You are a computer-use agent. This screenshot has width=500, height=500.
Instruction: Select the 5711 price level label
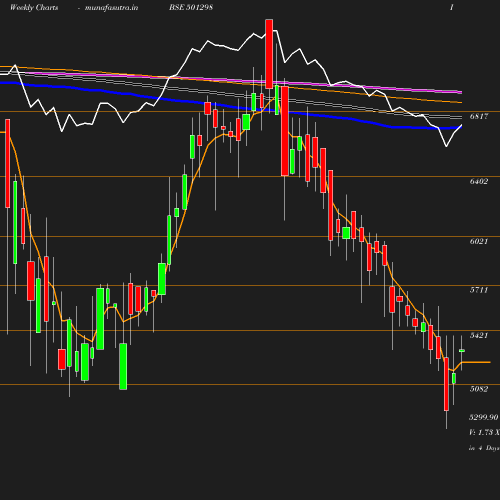coord(479,290)
